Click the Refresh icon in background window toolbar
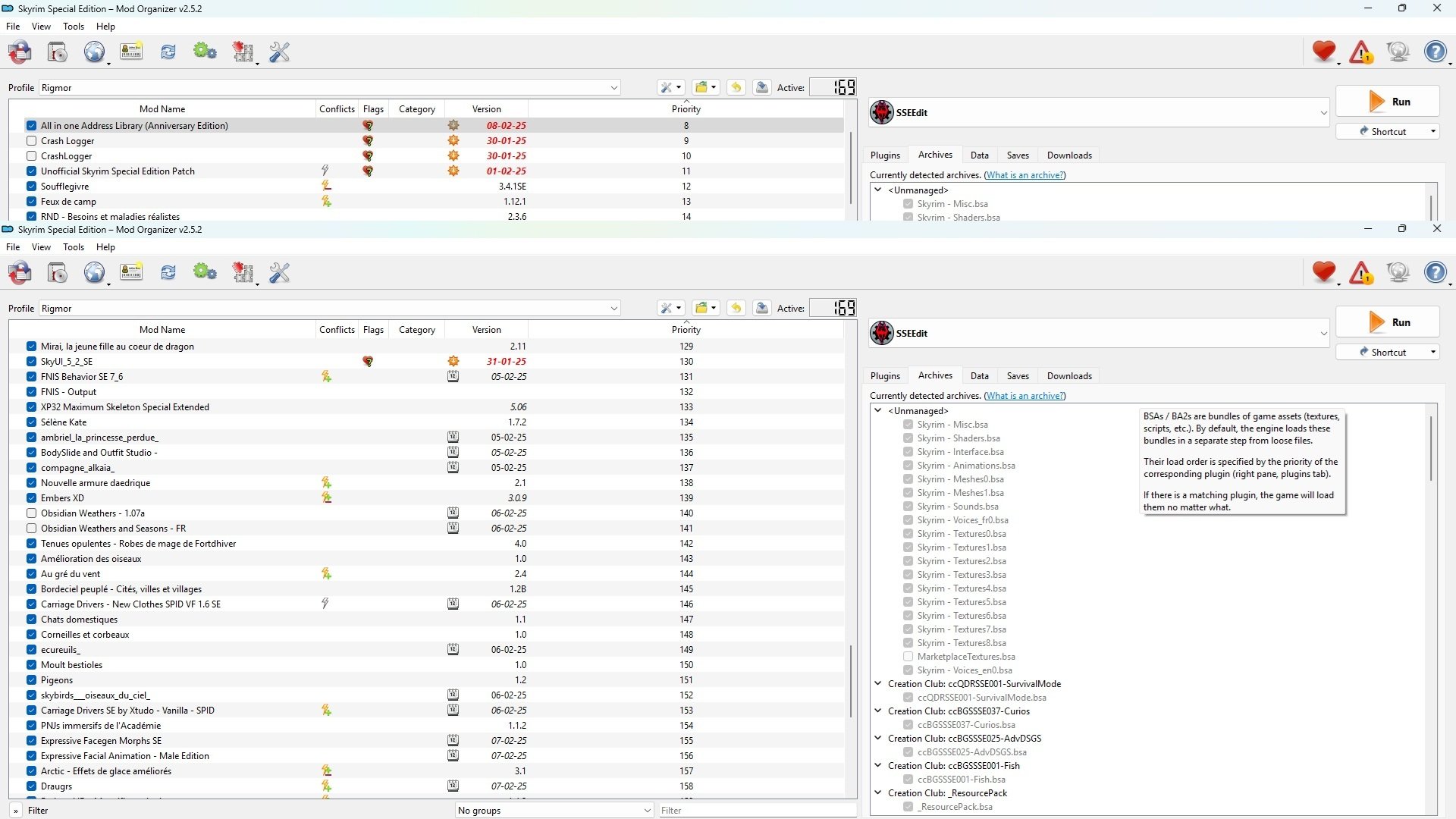1456x819 pixels. [x=168, y=52]
